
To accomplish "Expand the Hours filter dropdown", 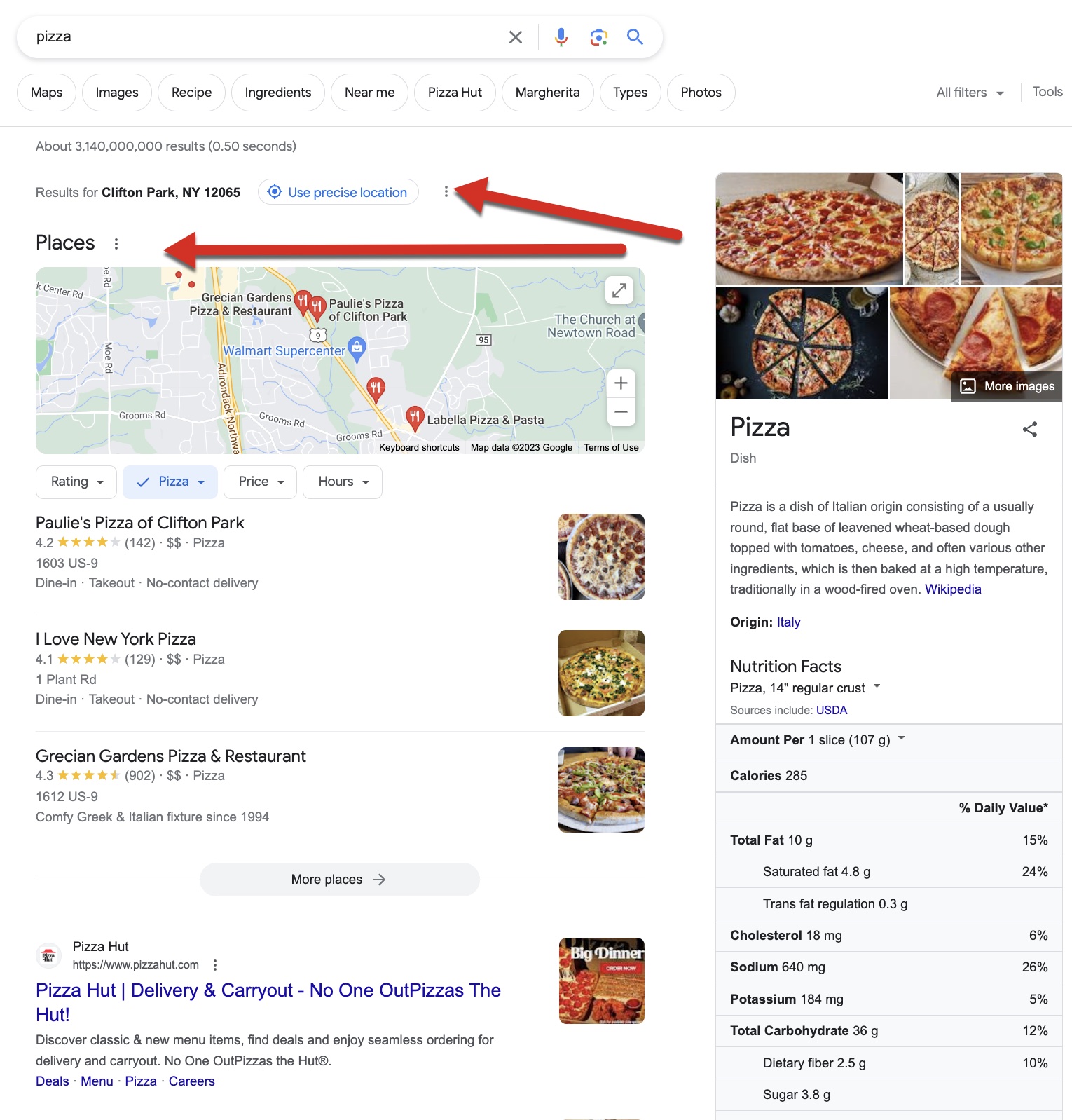I will [x=343, y=482].
